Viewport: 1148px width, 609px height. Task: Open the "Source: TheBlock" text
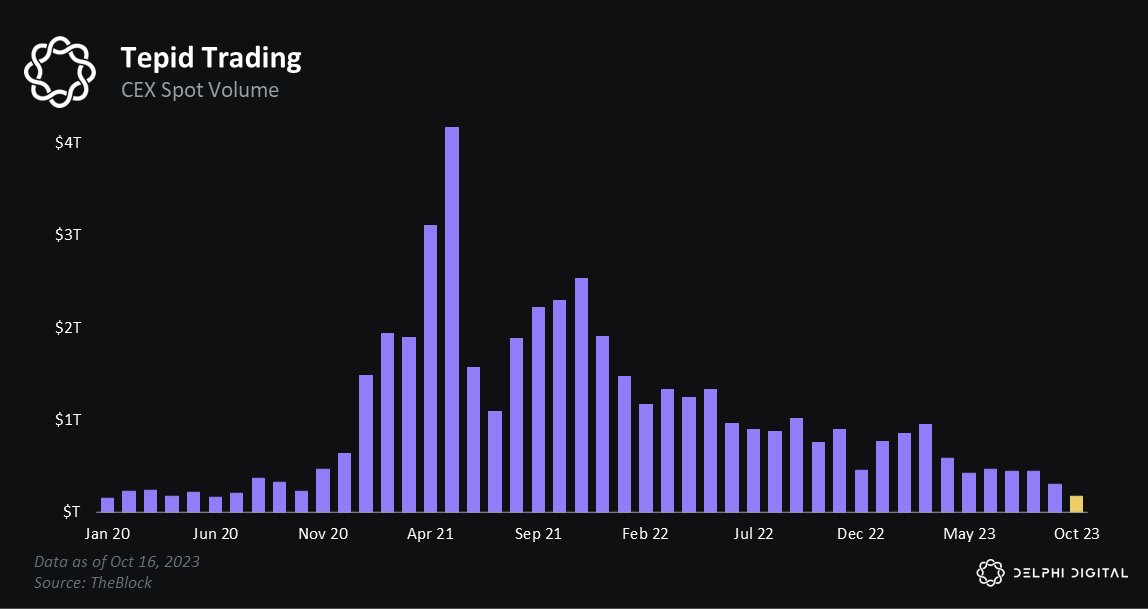pos(93,582)
